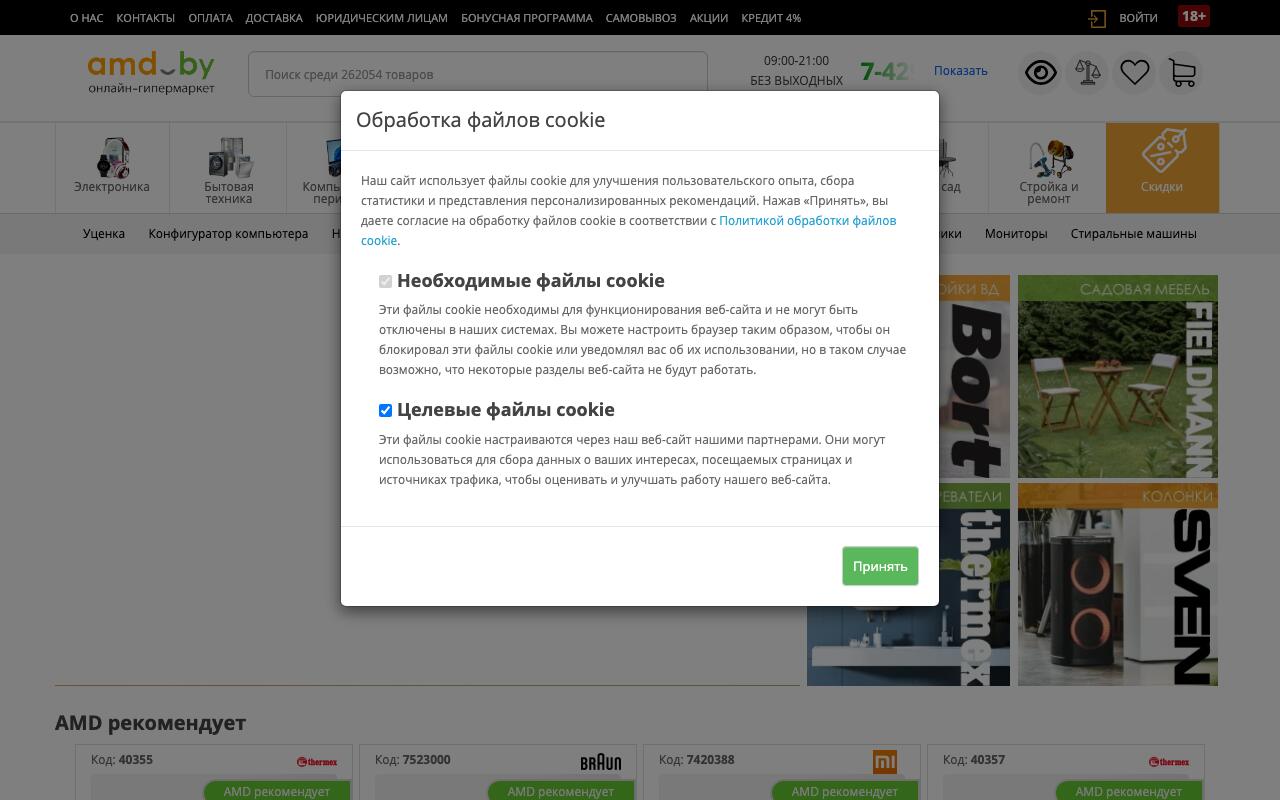Open the Акции page

click(709, 18)
